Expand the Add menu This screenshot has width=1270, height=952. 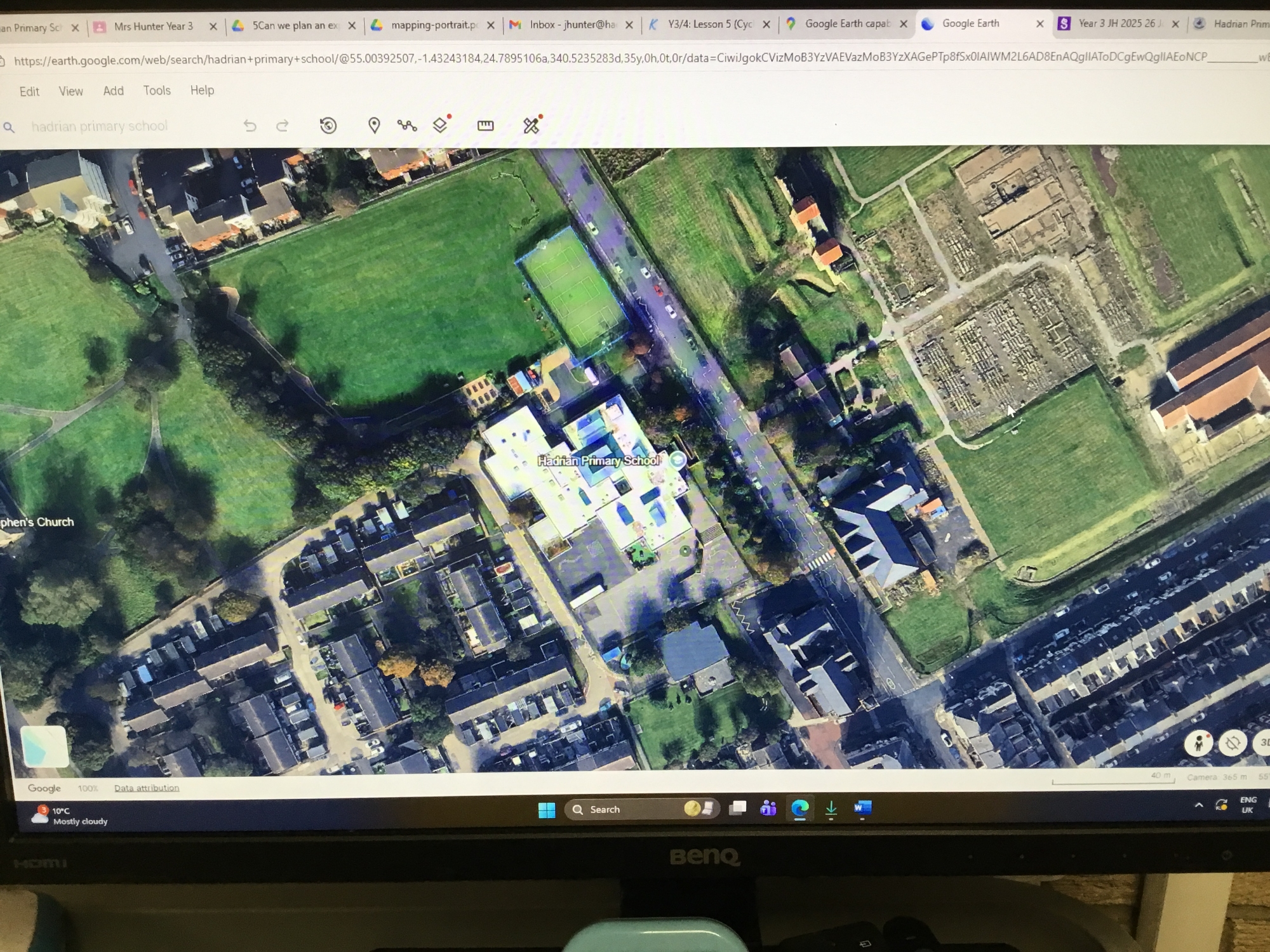[114, 91]
